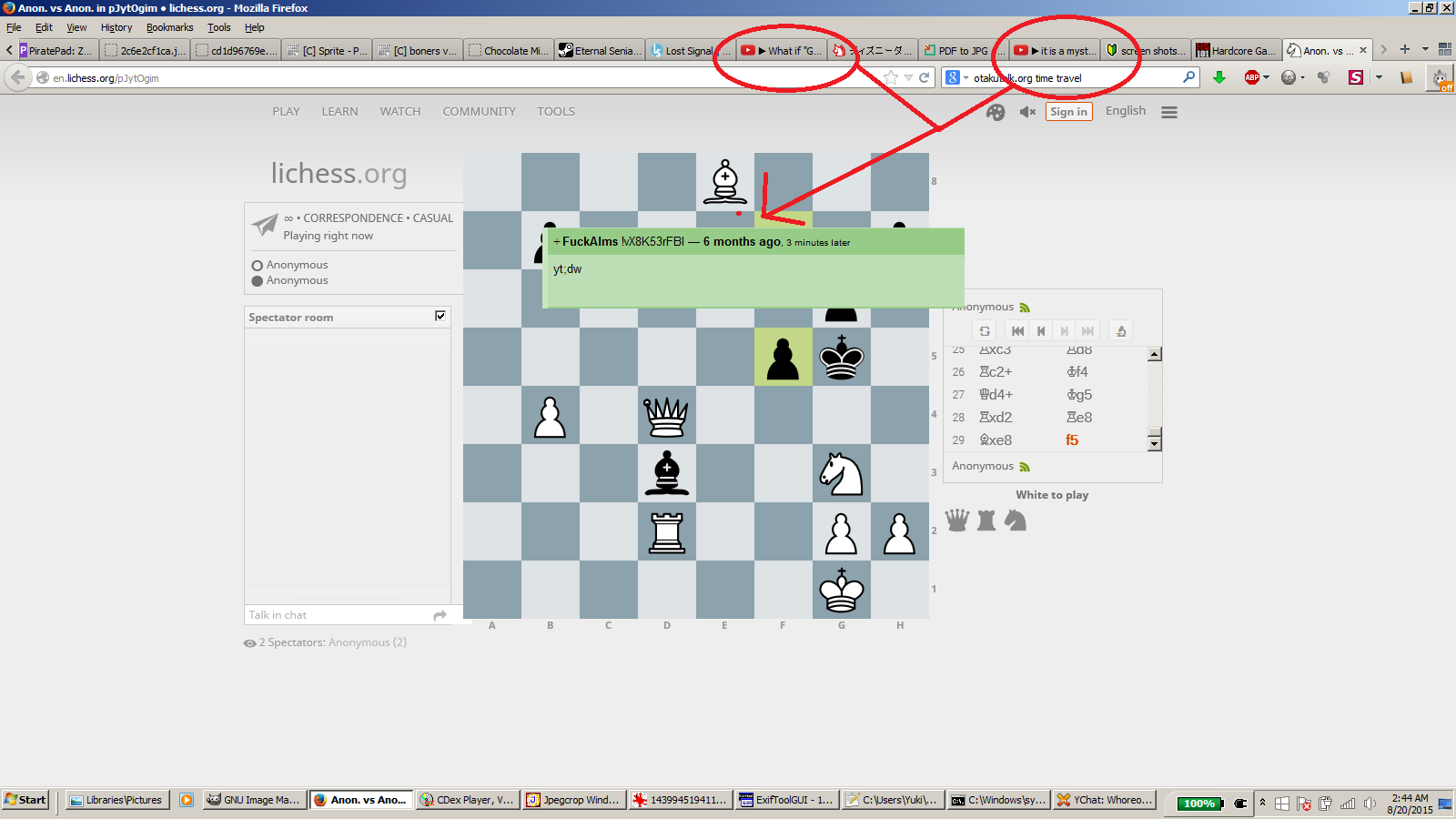
Task: Step back one move in replay
Action: point(1041,331)
